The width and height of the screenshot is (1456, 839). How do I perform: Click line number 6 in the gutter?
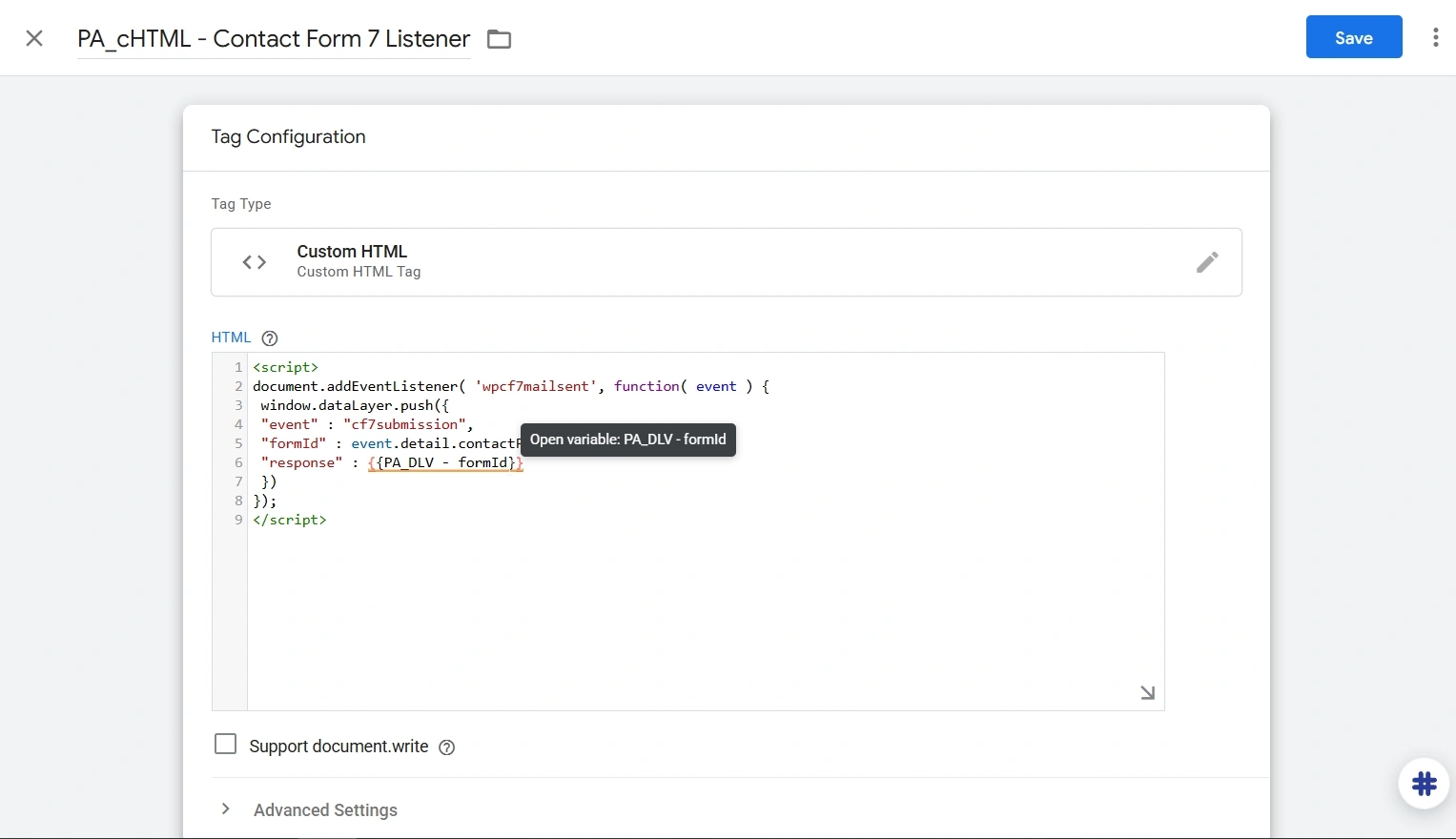coord(238,462)
